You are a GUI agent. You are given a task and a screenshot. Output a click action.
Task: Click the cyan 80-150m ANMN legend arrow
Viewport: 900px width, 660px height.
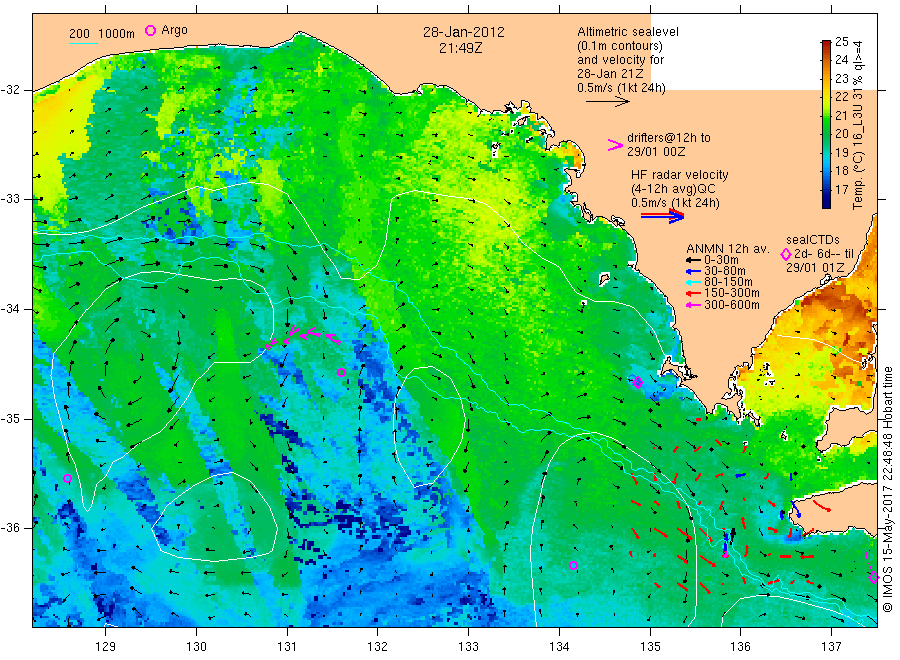(693, 282)
